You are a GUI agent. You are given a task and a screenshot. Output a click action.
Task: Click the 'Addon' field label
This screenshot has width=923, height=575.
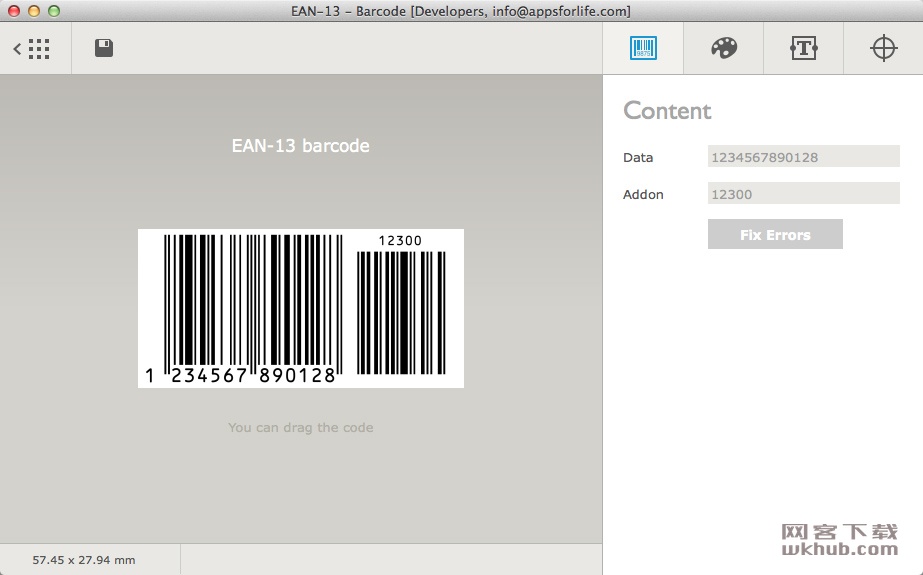coord(643,194)
